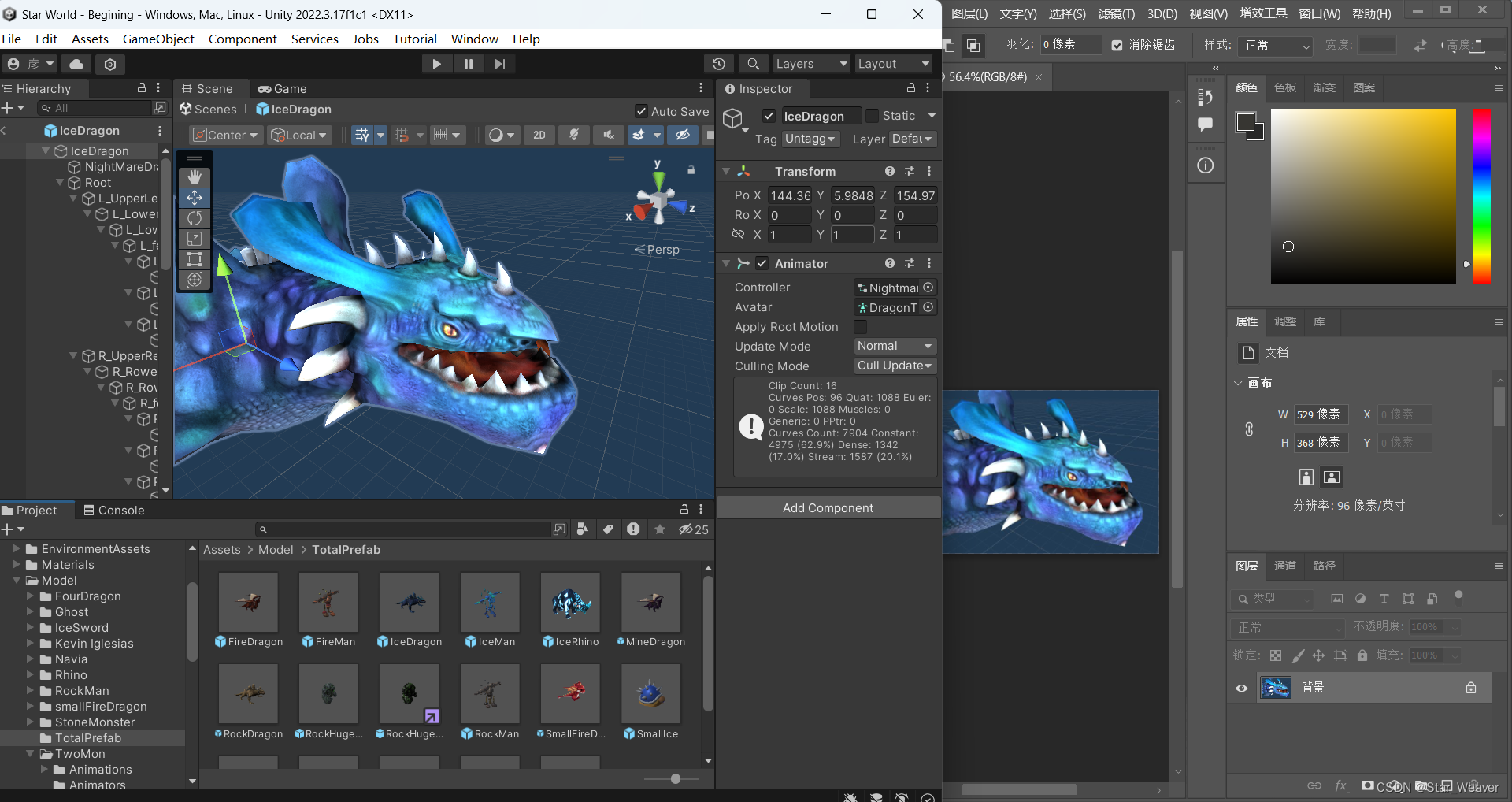Click Assets breadcrumb in Project path

click(222, 550)
